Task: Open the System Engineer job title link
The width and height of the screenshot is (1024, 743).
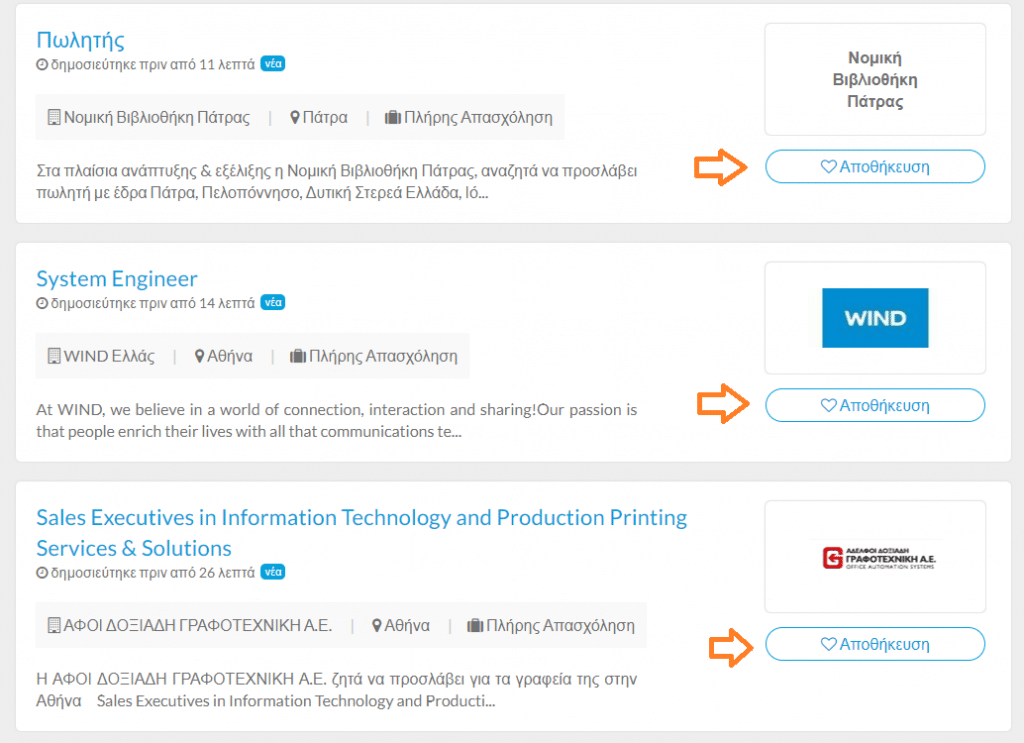Action: pyautogui.click(x=117, y=279)
